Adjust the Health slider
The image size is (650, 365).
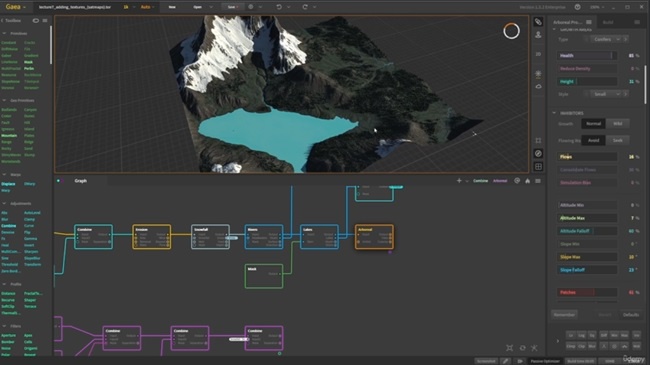(587, 56)
